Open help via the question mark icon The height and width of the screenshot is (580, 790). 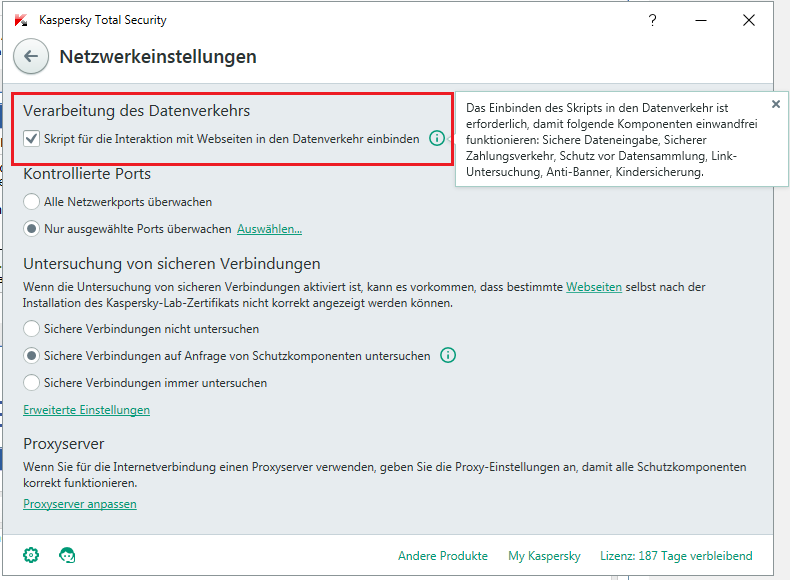(x=652, y=20)
